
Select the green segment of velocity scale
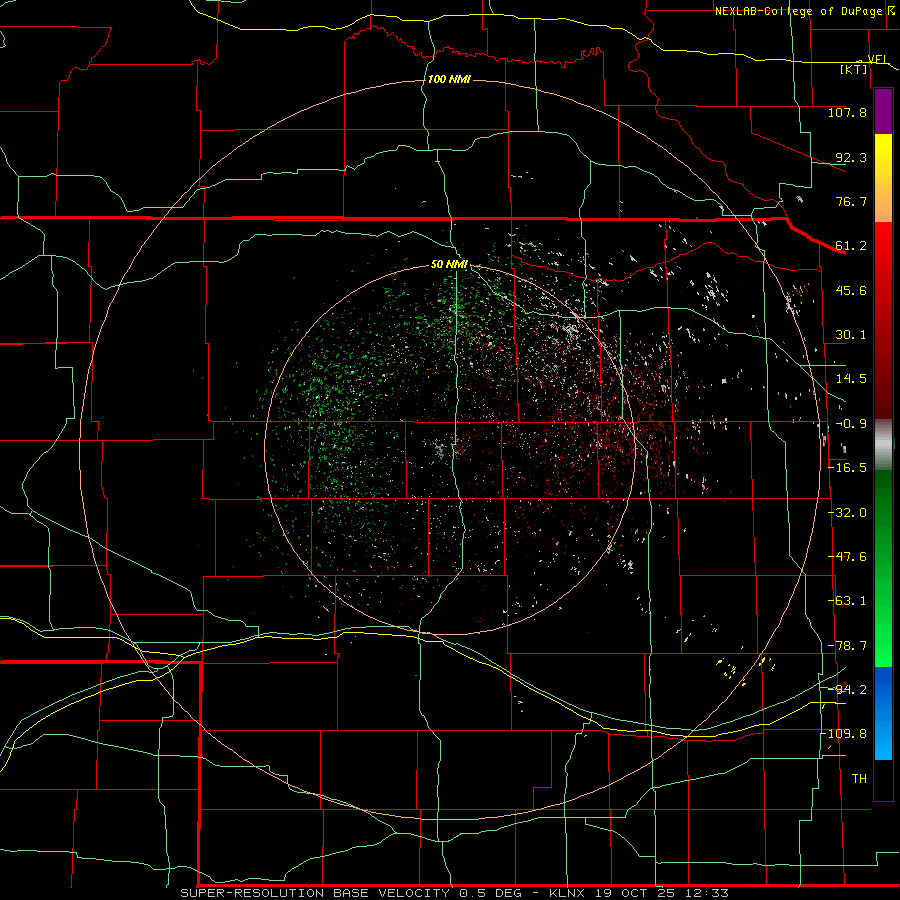pyautogui.click(x=883, y=568)
